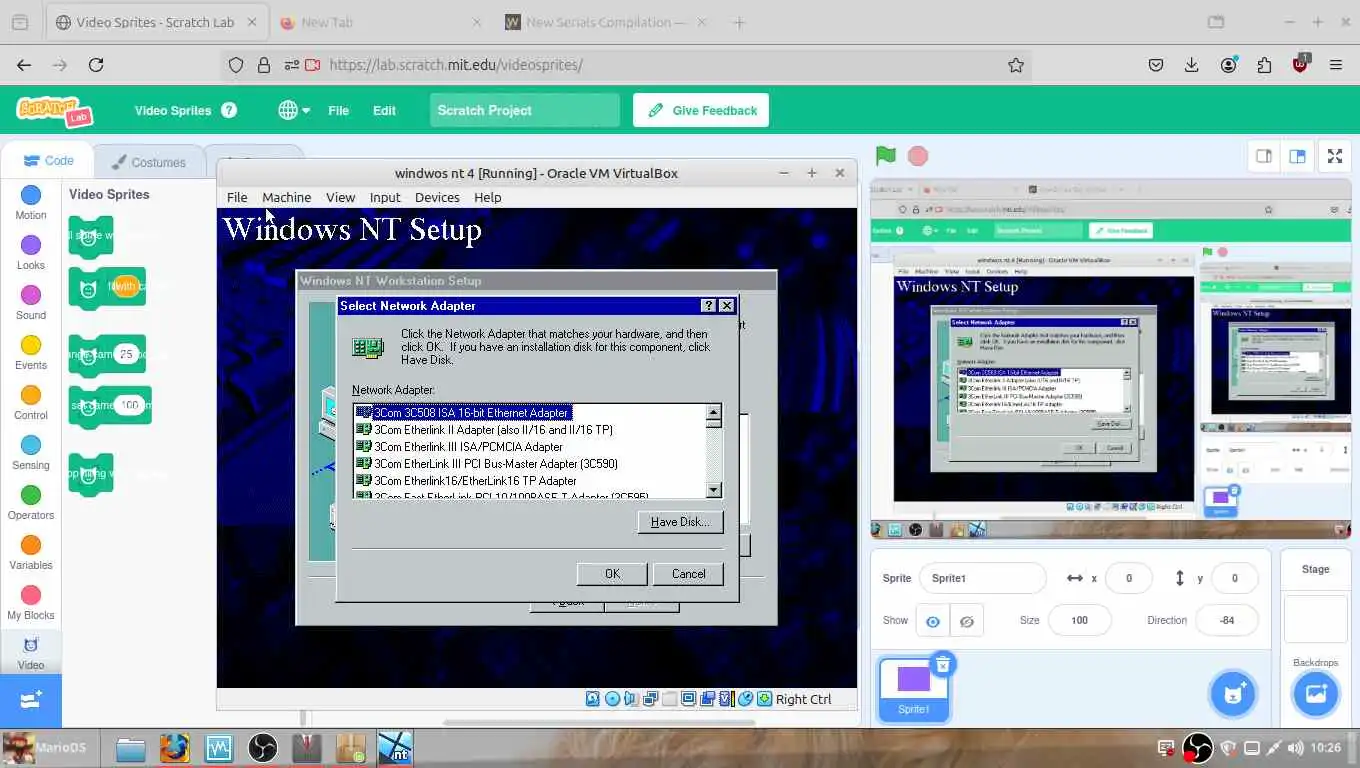Open the Scratch Edit menu
1360x768 pixels.
[384, 110]
